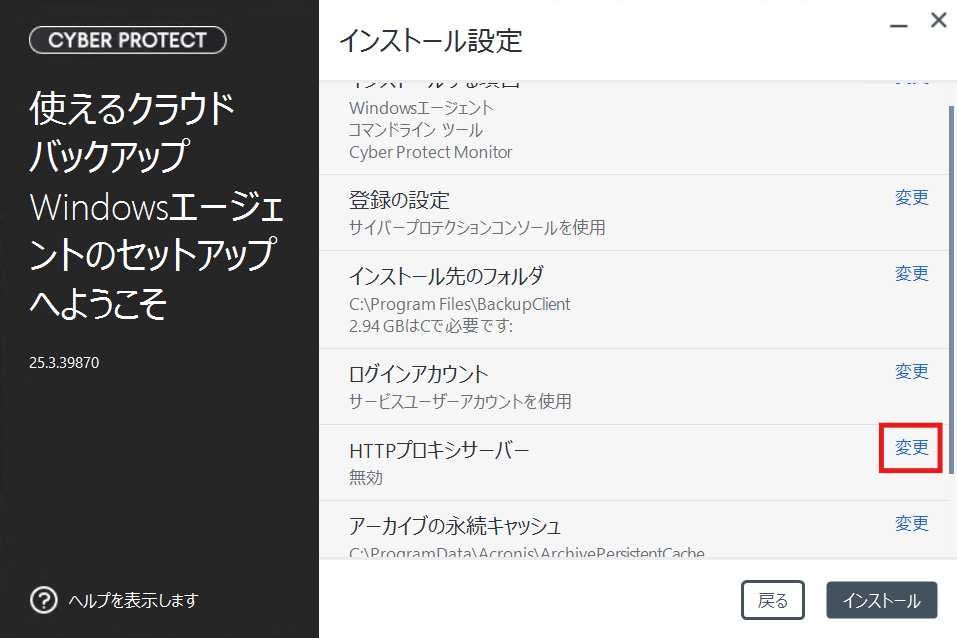Click the help question mark icon
This screenshot has width=957, height=638.
click(44, 600)
